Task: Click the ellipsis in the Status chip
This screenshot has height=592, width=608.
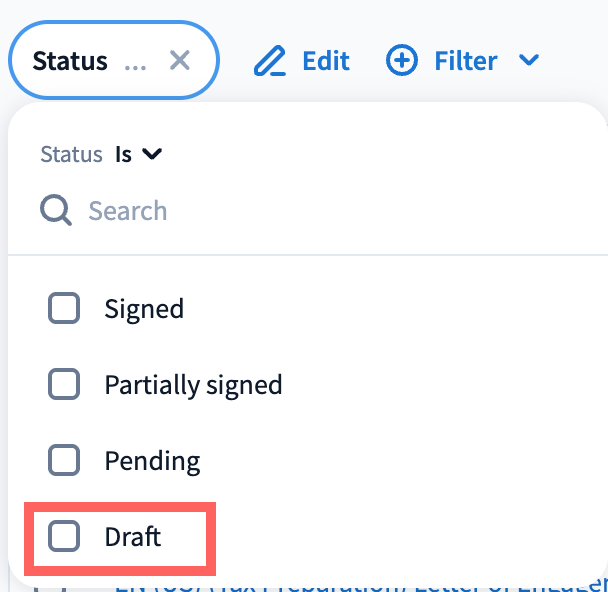Action: (134, 63)
